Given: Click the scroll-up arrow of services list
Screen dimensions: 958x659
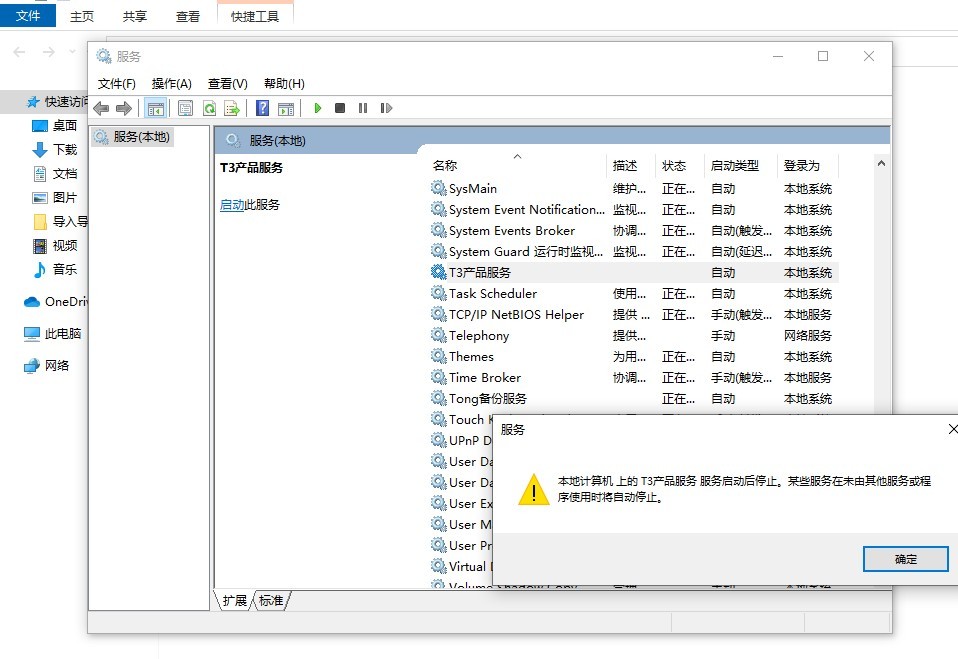Looking at the screenshot, I should 881,164.
